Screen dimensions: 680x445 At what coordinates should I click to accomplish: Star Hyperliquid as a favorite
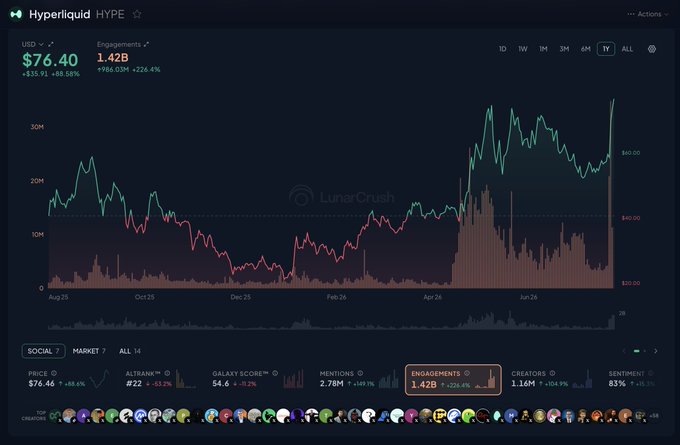137,14
